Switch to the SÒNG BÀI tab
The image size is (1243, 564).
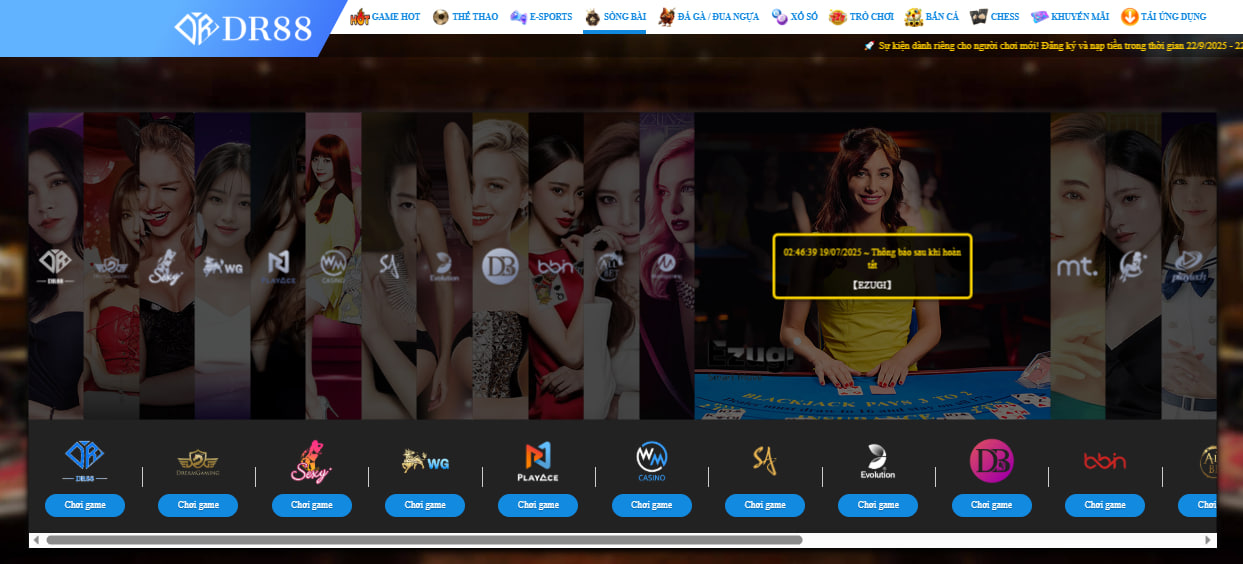click(x=615, y=17)
